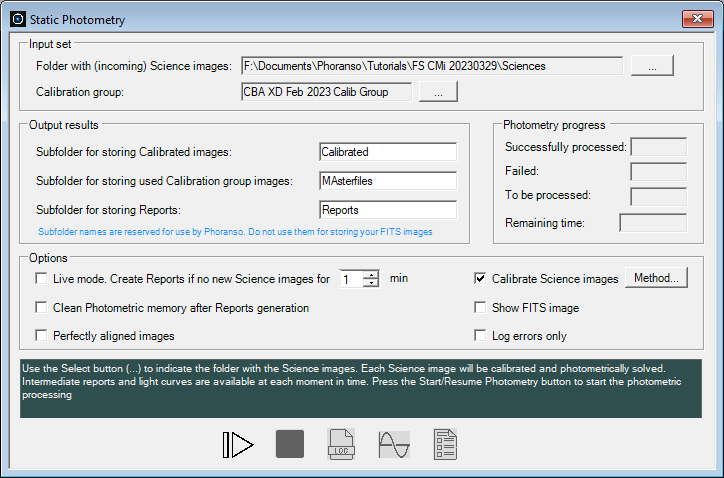Enable Live mode checkbox
Image resolution: width=724 pixels, height=478 pixels.
point(42,279)
